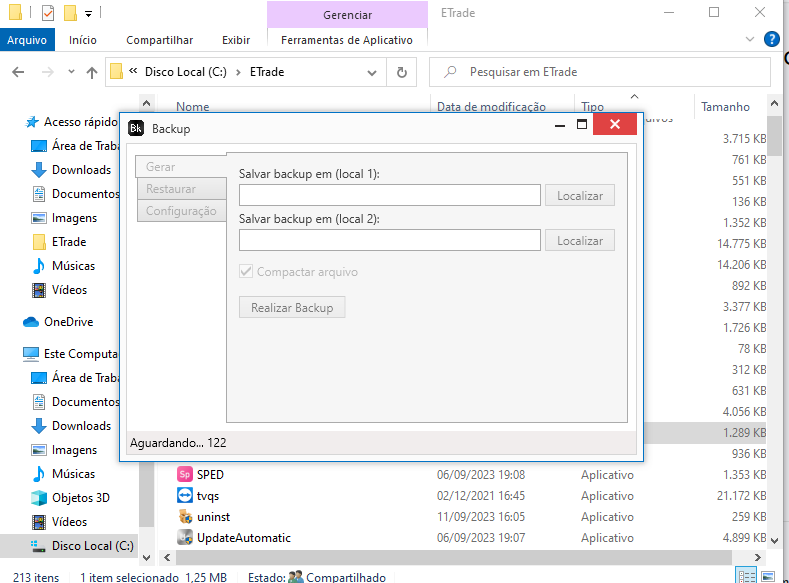Click the Pesquisar em ETrade search box
Viewport: 789px width, 583px height.
click(x=600, y=72)
